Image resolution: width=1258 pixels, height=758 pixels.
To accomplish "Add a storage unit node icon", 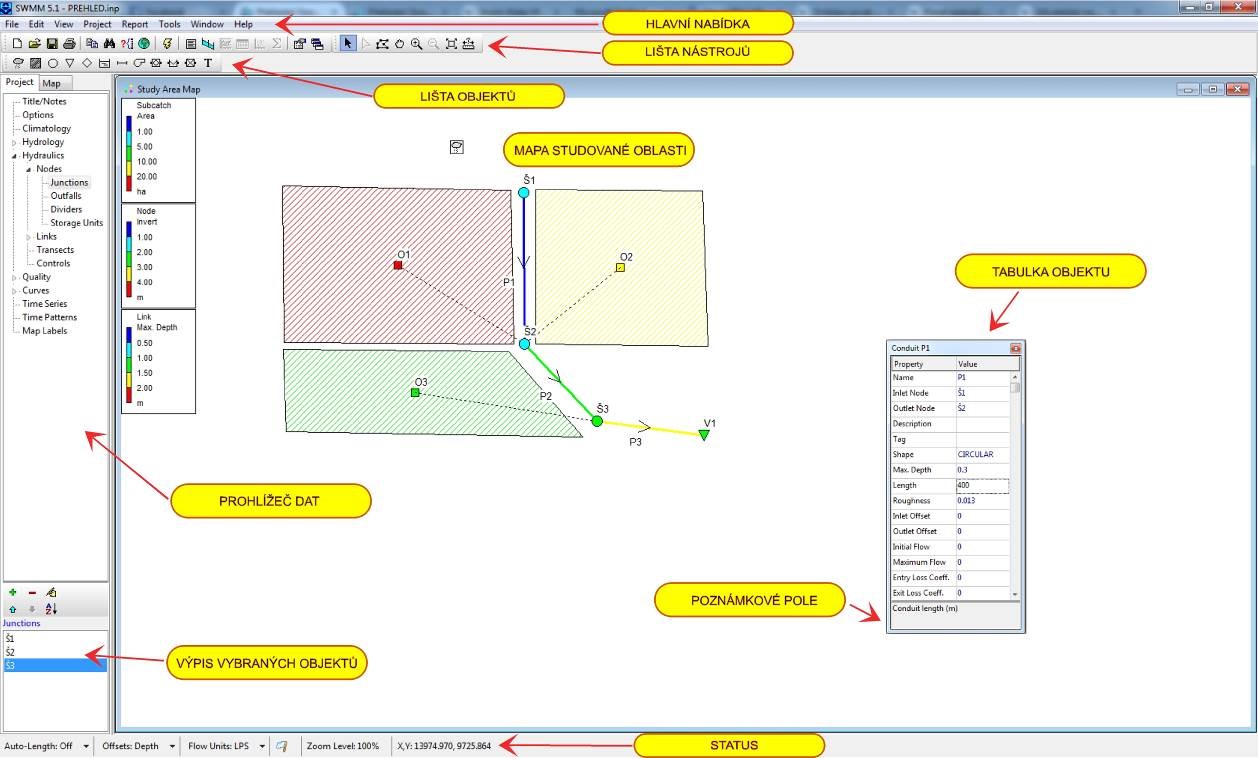I will [x=104, y=63].
